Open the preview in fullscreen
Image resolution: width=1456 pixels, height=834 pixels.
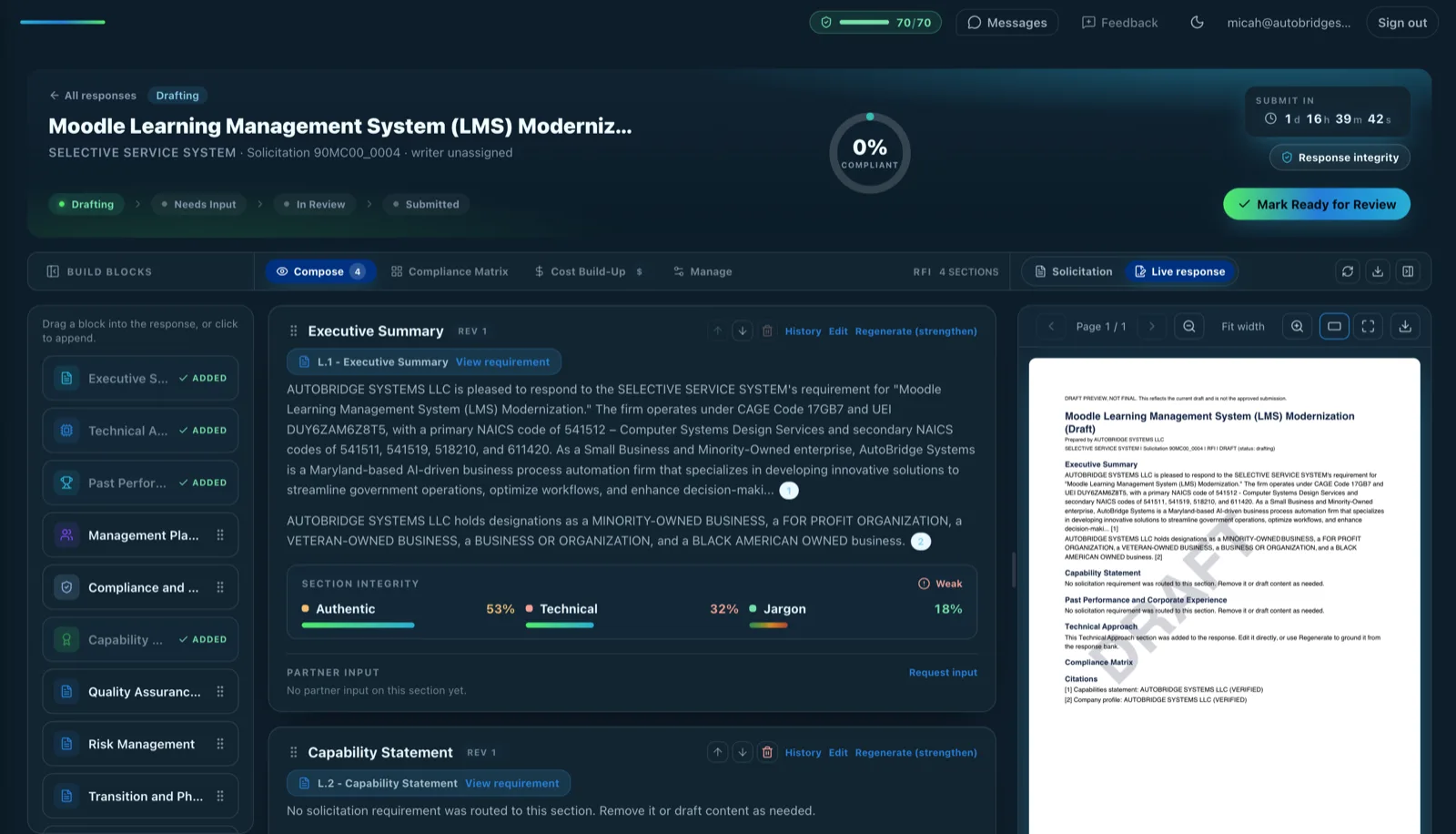1368,326
